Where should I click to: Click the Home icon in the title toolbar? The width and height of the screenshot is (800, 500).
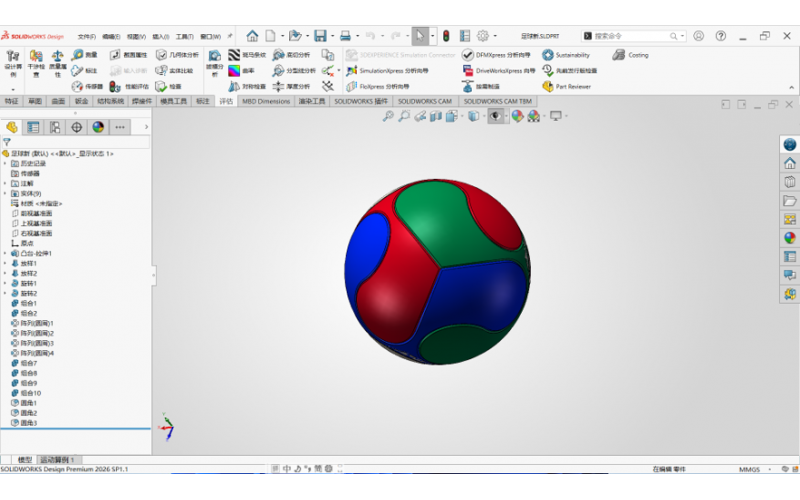[252, 36]
